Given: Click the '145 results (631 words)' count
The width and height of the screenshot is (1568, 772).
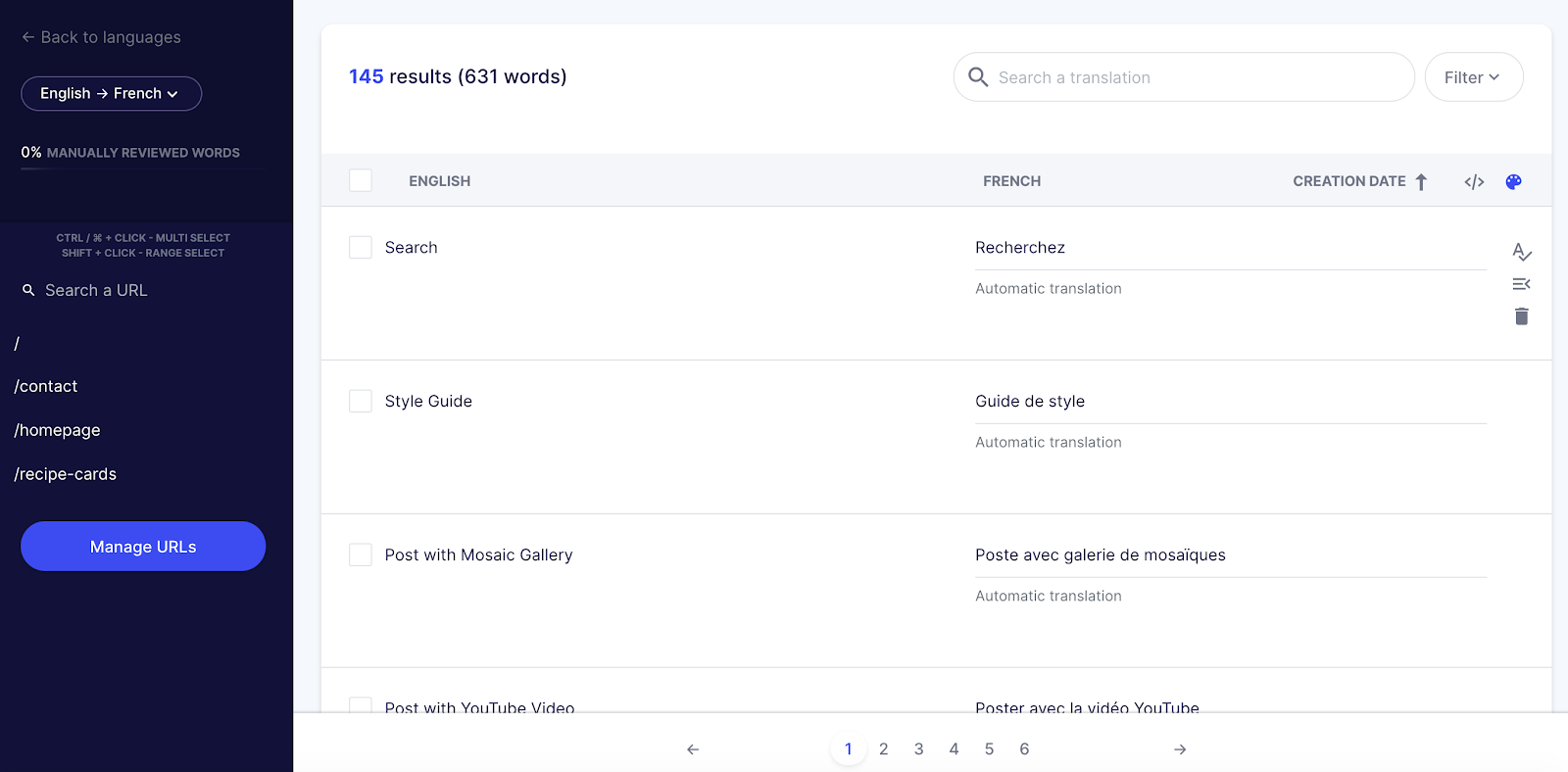Looking at the screenshot, I should coord(458,76).
